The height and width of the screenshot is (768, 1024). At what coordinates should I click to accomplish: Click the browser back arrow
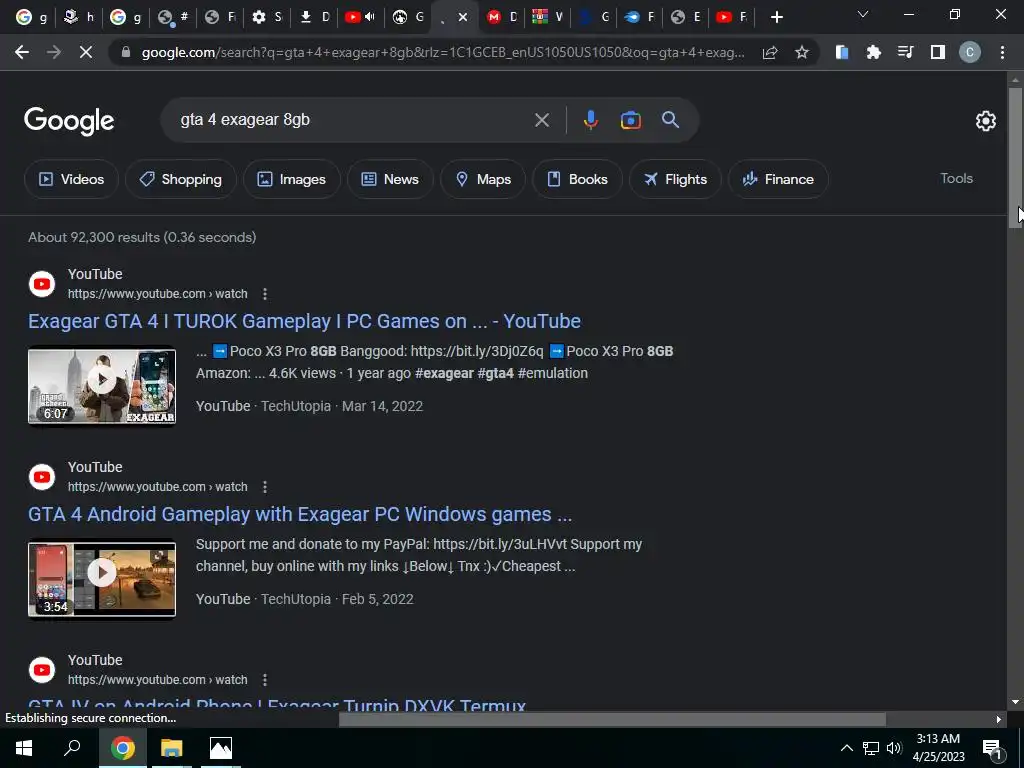[x=22, y=52]
